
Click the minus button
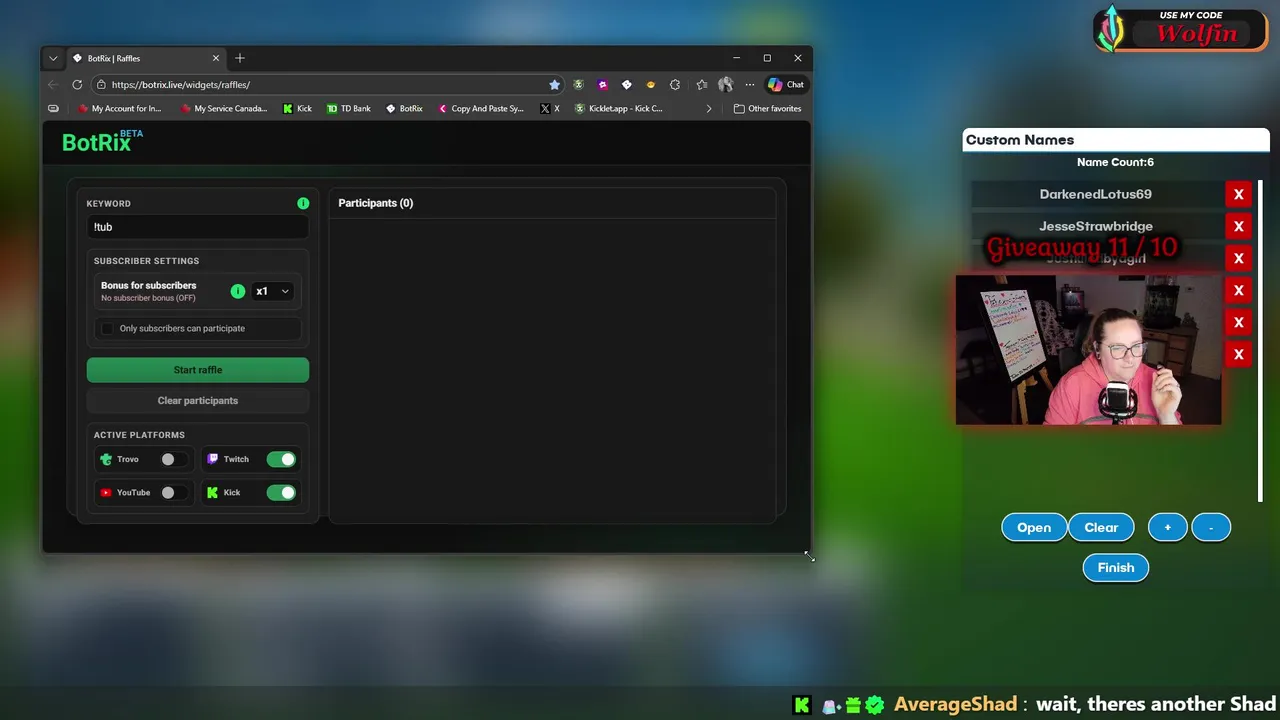click(1211, 527)
